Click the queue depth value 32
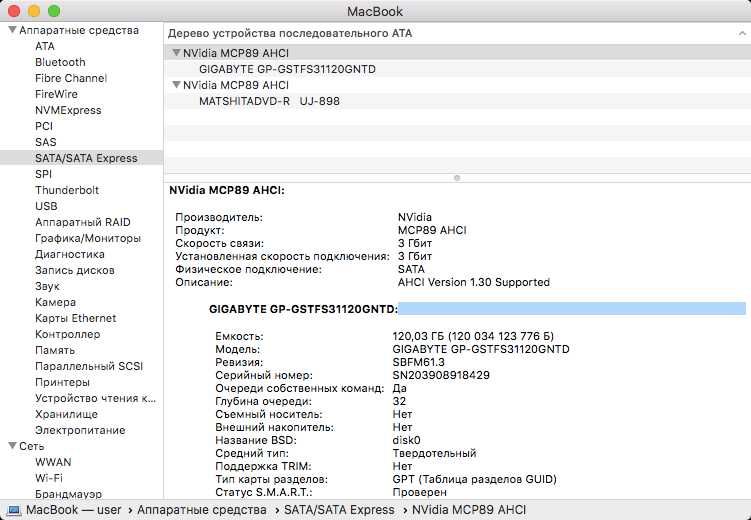Image resolution: width=751 pixels, height=520 pixels. coord(399,401)
